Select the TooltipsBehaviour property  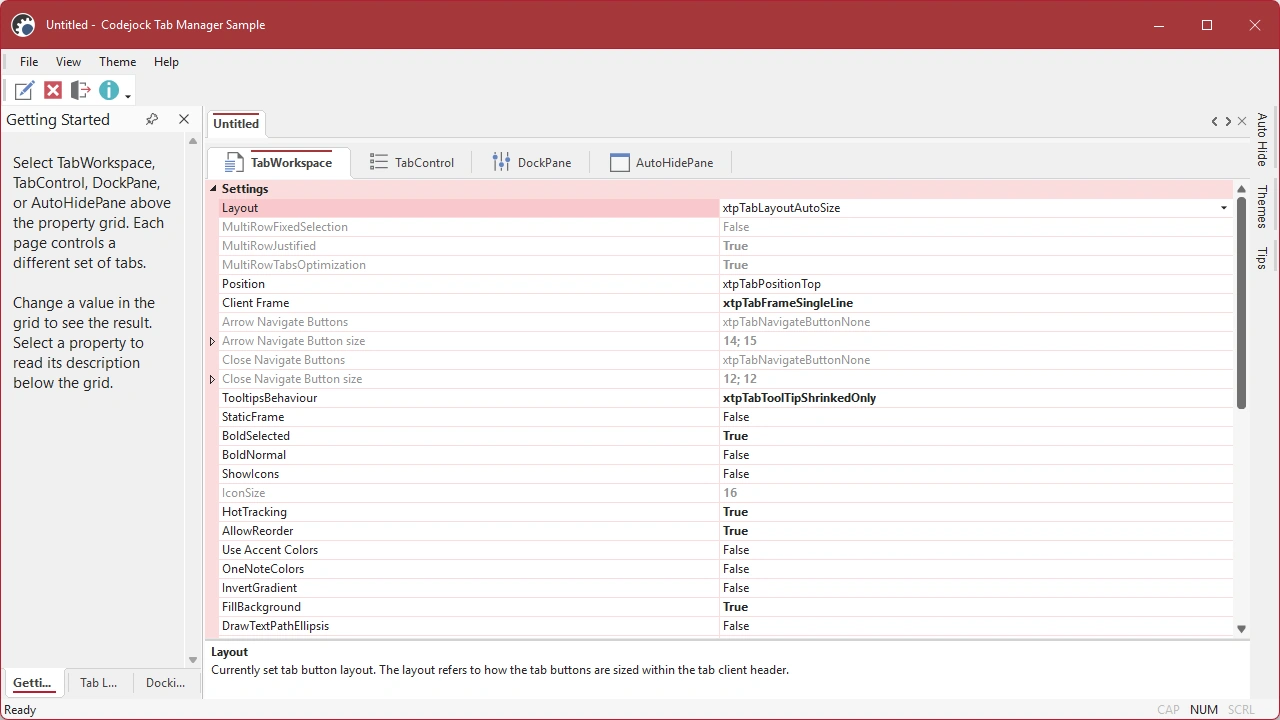pyautogui.click(x=726, y=398)
